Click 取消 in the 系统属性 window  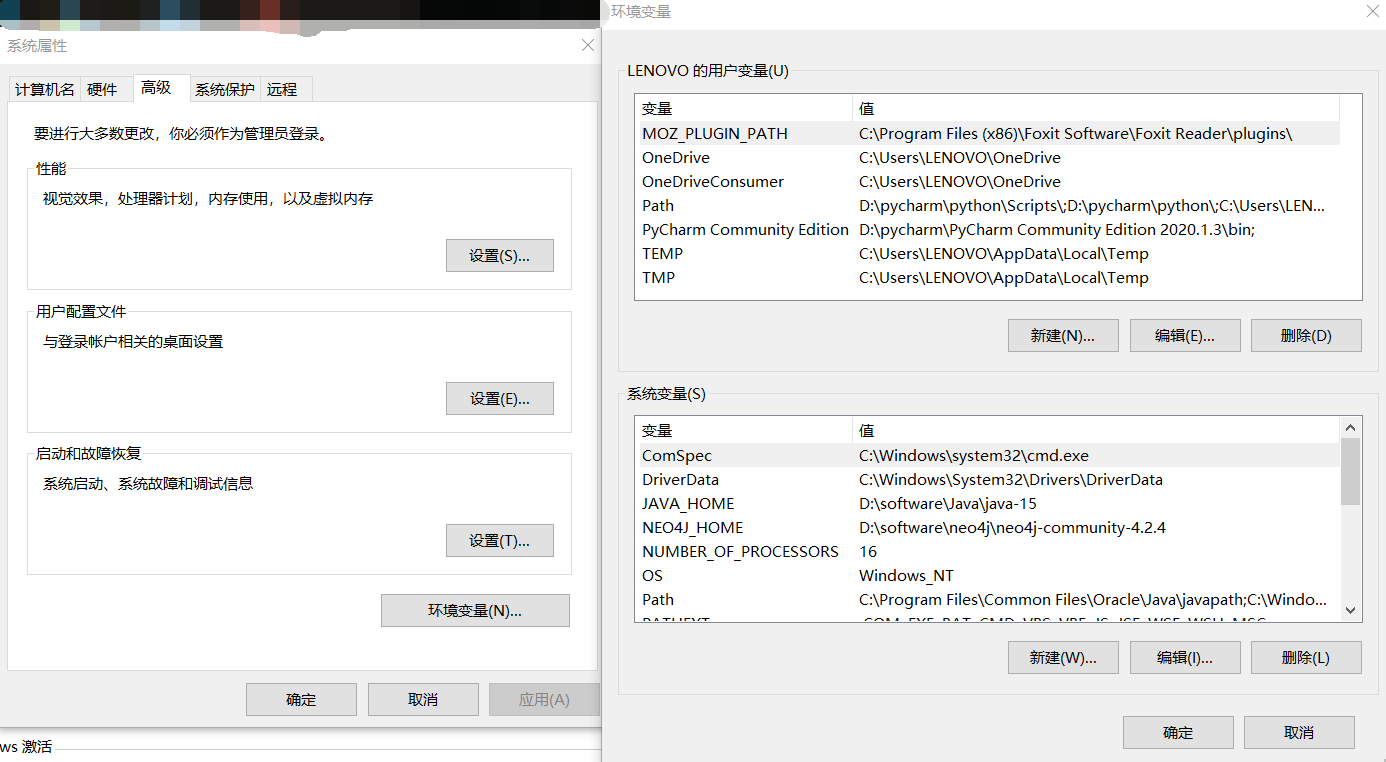pos(423,700)
